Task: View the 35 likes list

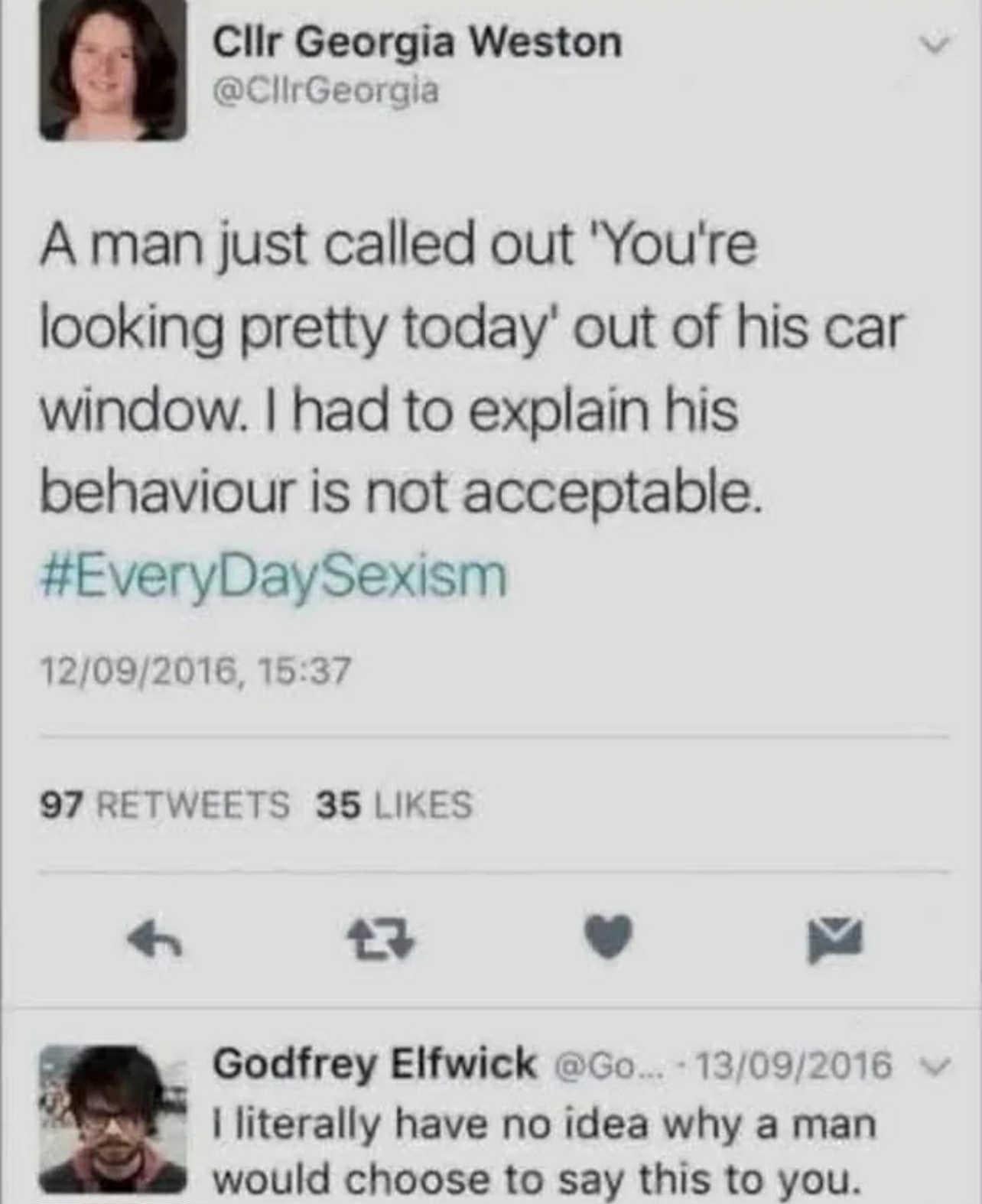Action: point(395,805)
